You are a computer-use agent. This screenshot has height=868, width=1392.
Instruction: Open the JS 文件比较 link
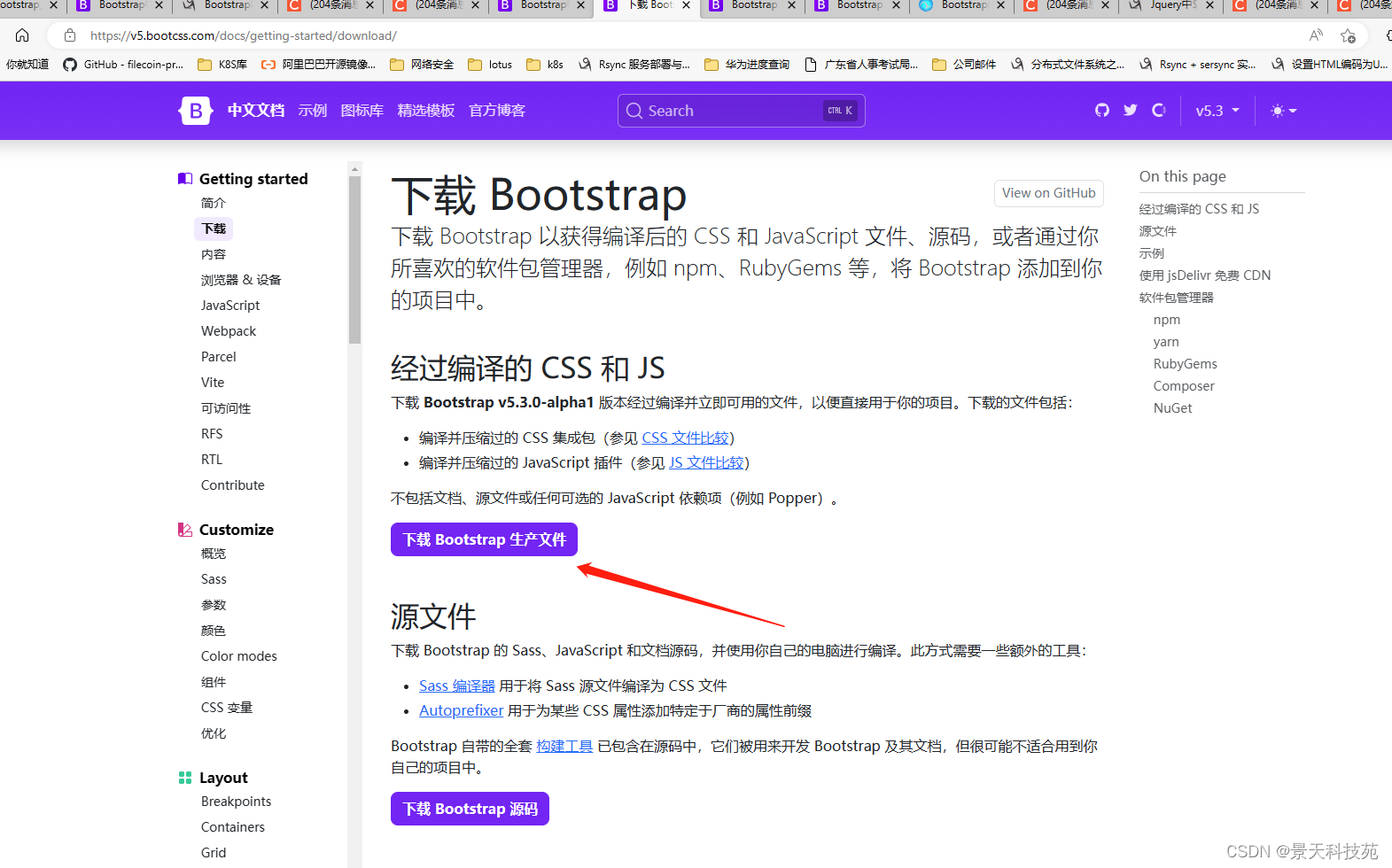706,462
